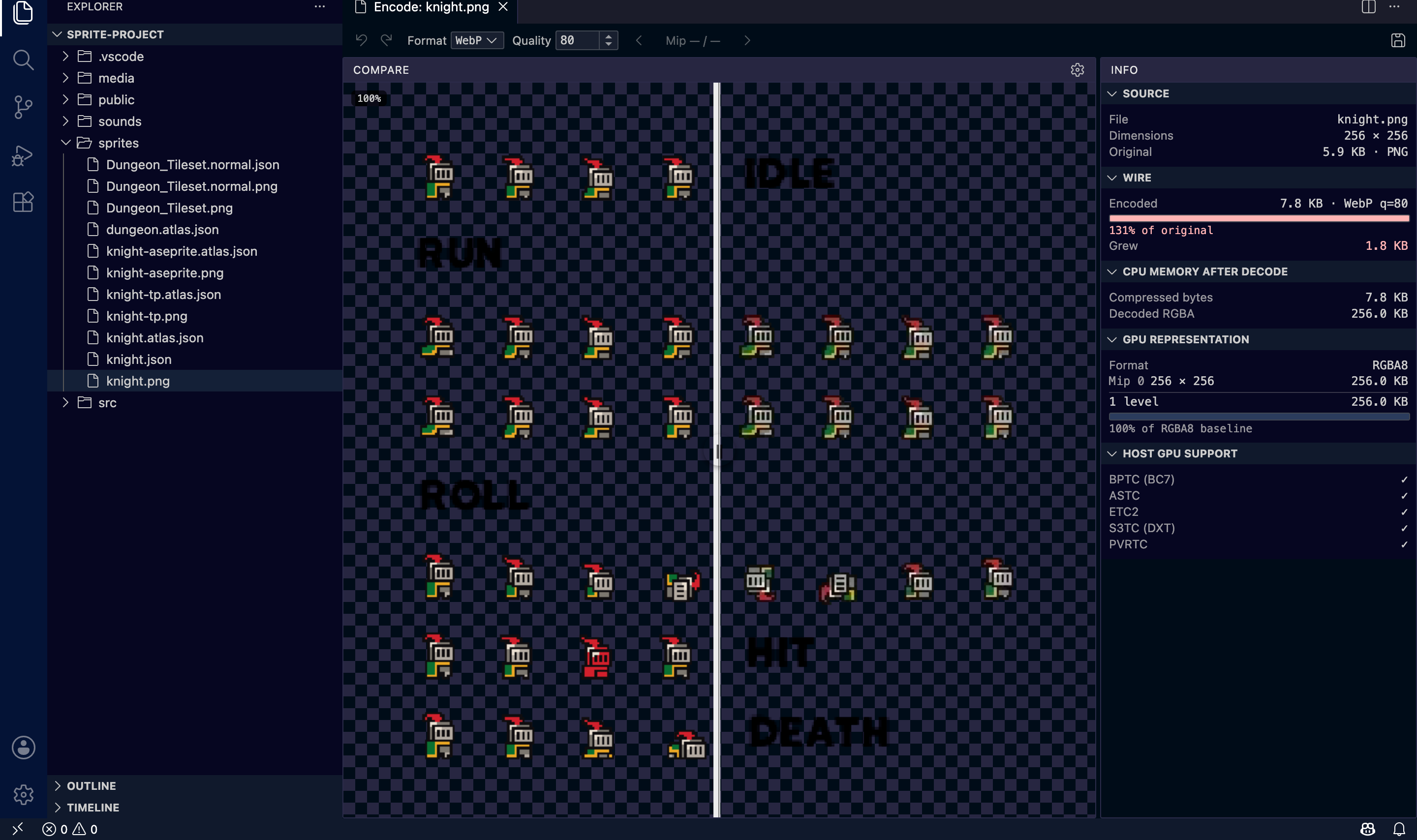Screen dimensions: 1417x840
Task: Select the Encode: knight.png tab
Action: [430, 7]
